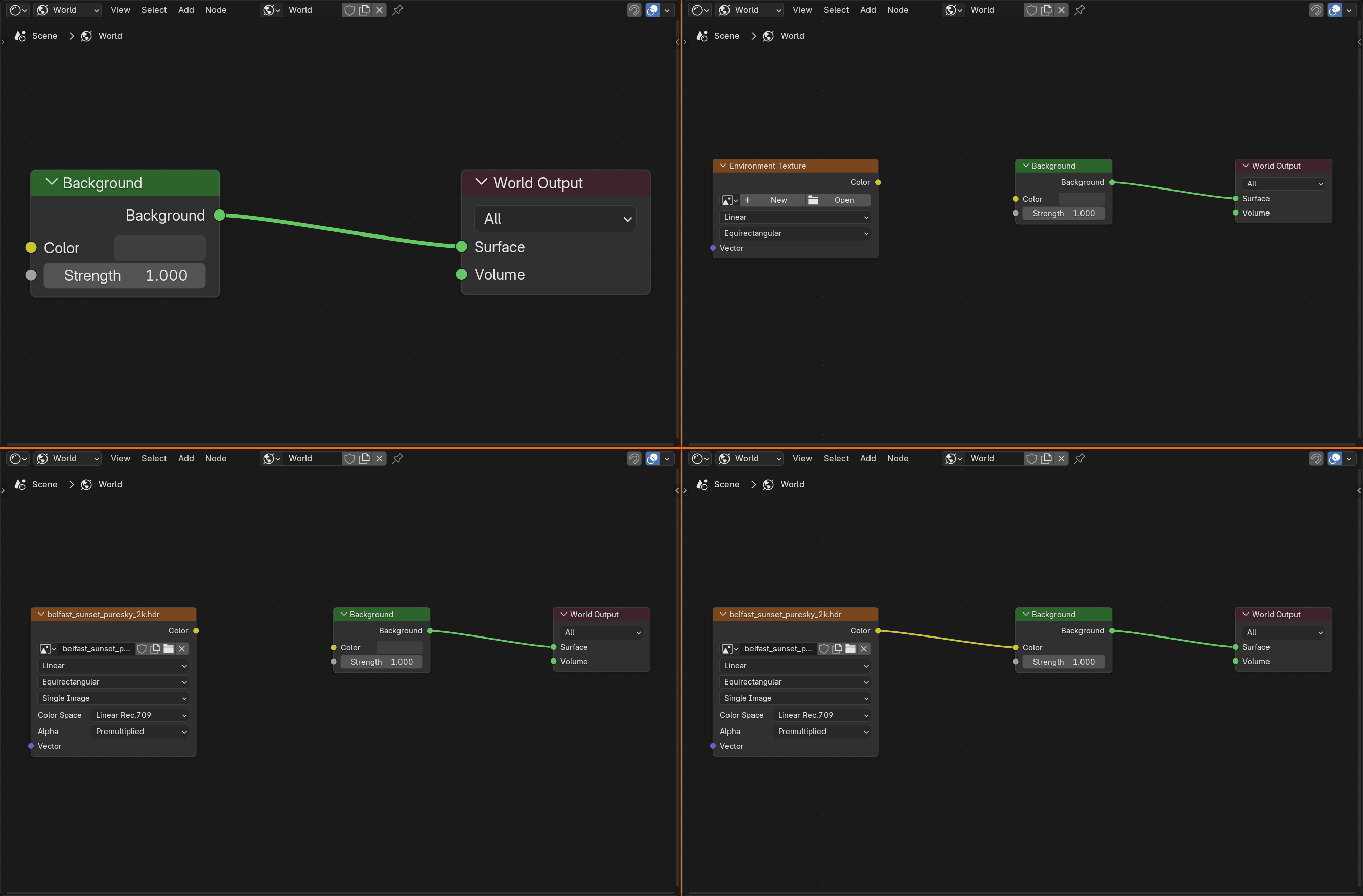Viewport: 1363px width, 896px height.
Task: Open View menu in bottom-right editor
Action: [803, 458]
